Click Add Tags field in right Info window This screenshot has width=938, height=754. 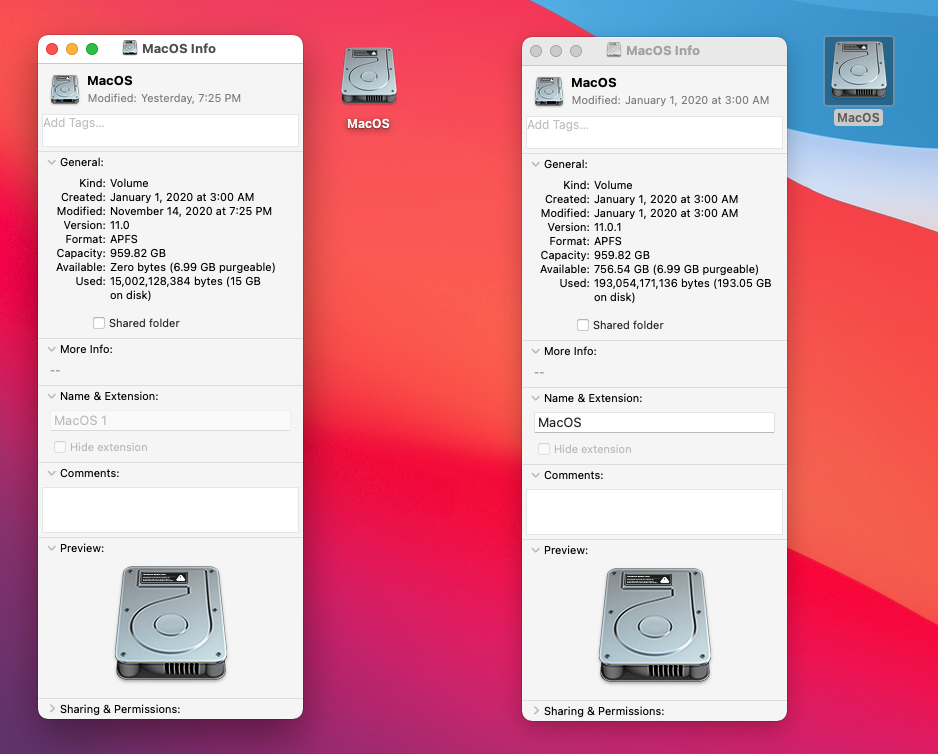click(x=654, y=132)
